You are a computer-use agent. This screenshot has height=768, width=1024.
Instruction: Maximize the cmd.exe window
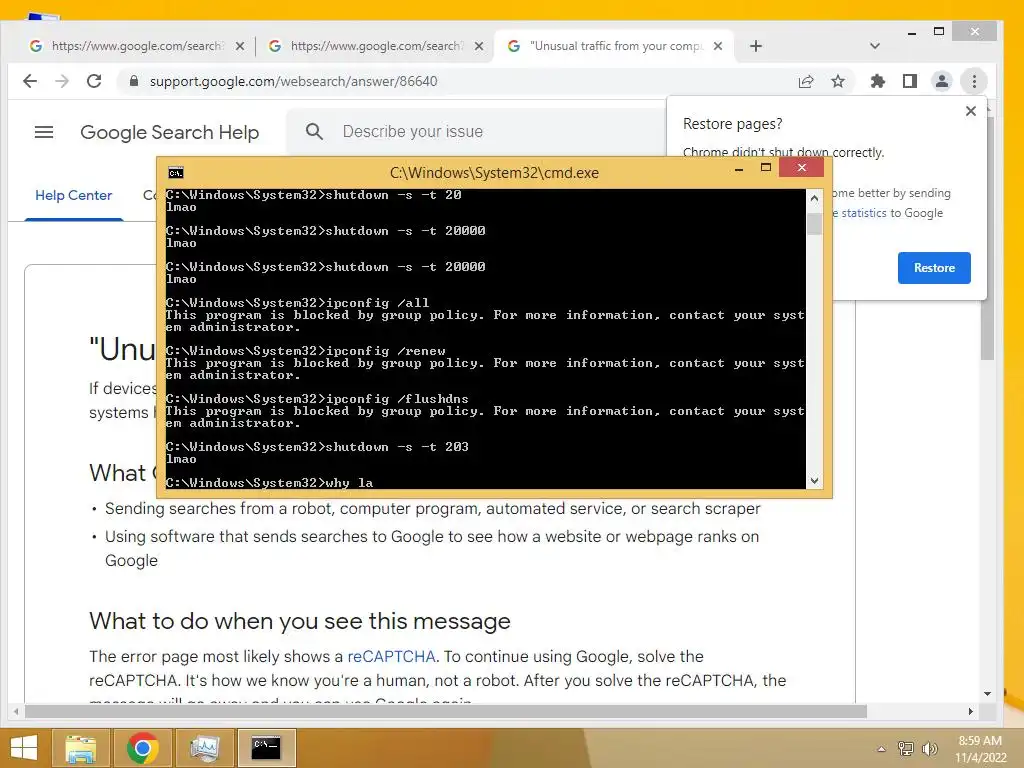point(766,168)
